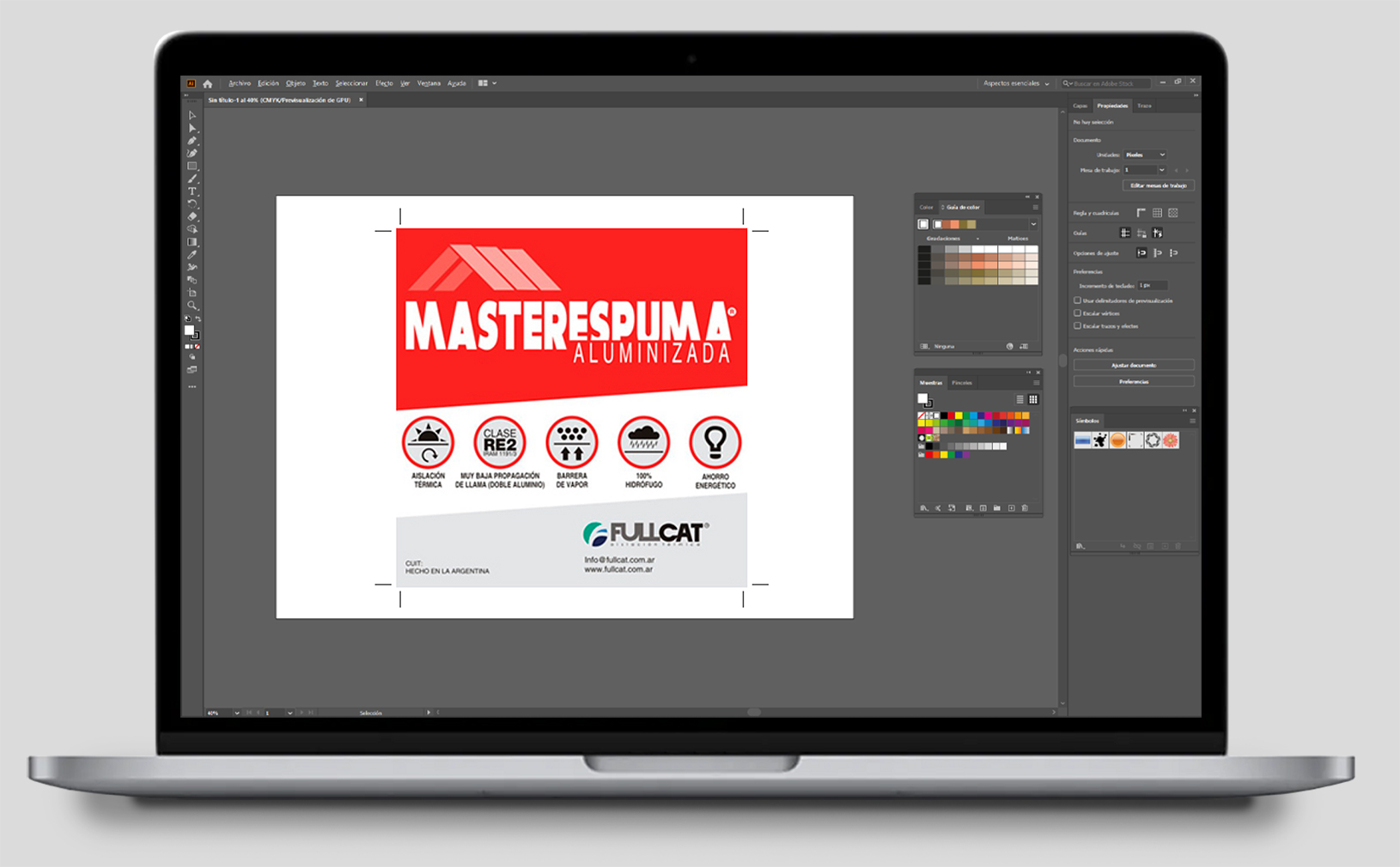Switch to the Capas tab

click(x=1080, y=106)
